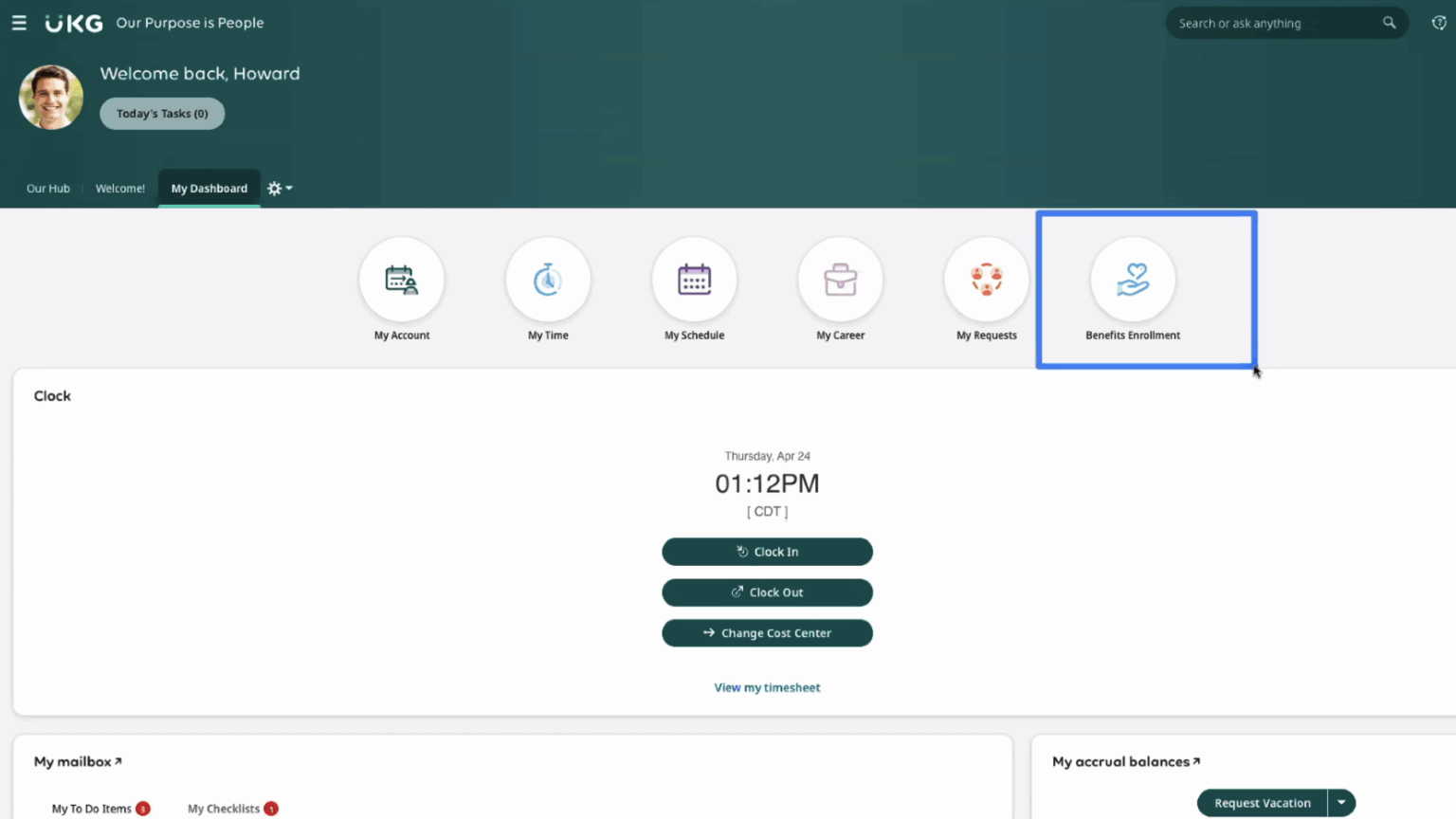Open the My Time stopwatch icon

[x=548, y=281]
